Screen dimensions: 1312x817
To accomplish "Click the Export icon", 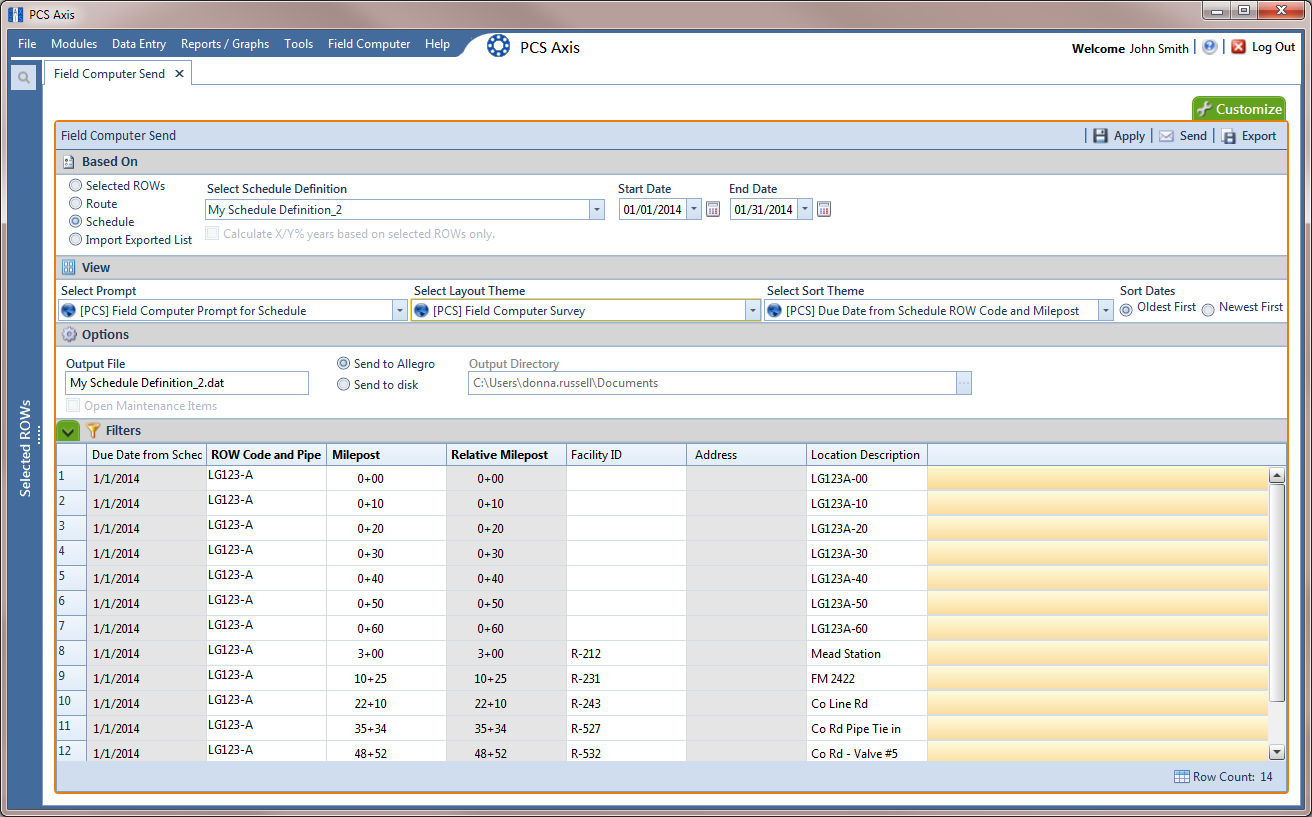I will (x=1229, y=136).
